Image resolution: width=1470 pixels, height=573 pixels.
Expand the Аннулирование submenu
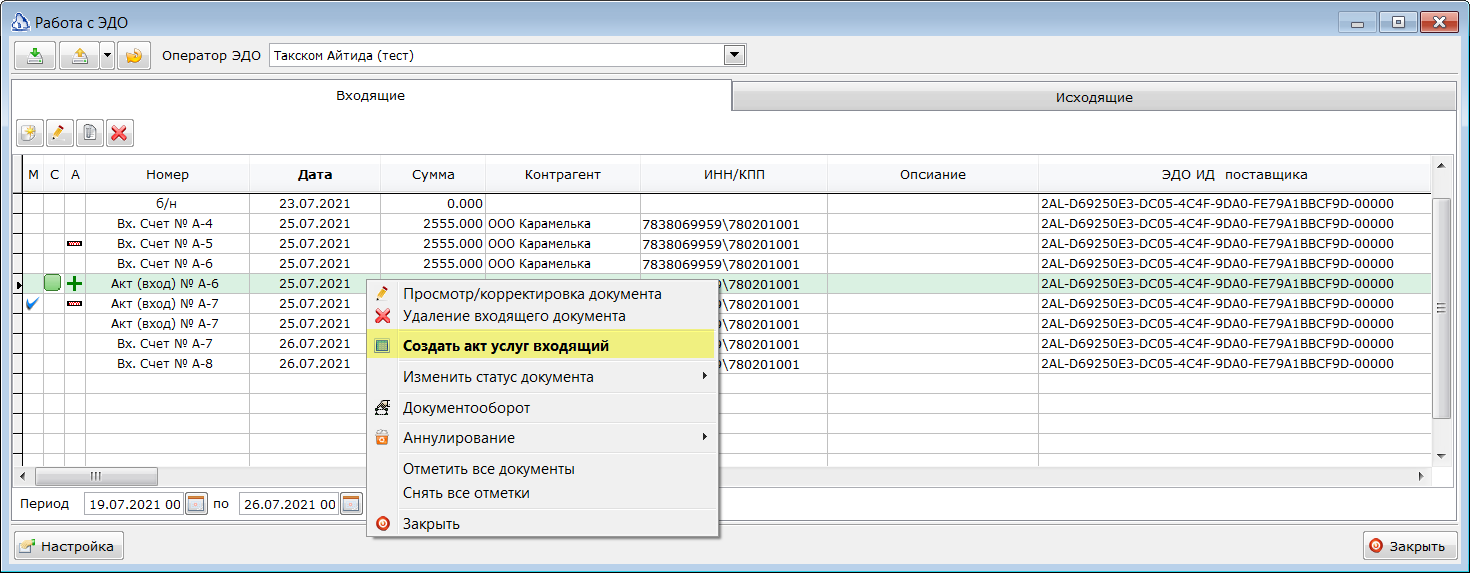pyautogui.click(x=543, y=438)
